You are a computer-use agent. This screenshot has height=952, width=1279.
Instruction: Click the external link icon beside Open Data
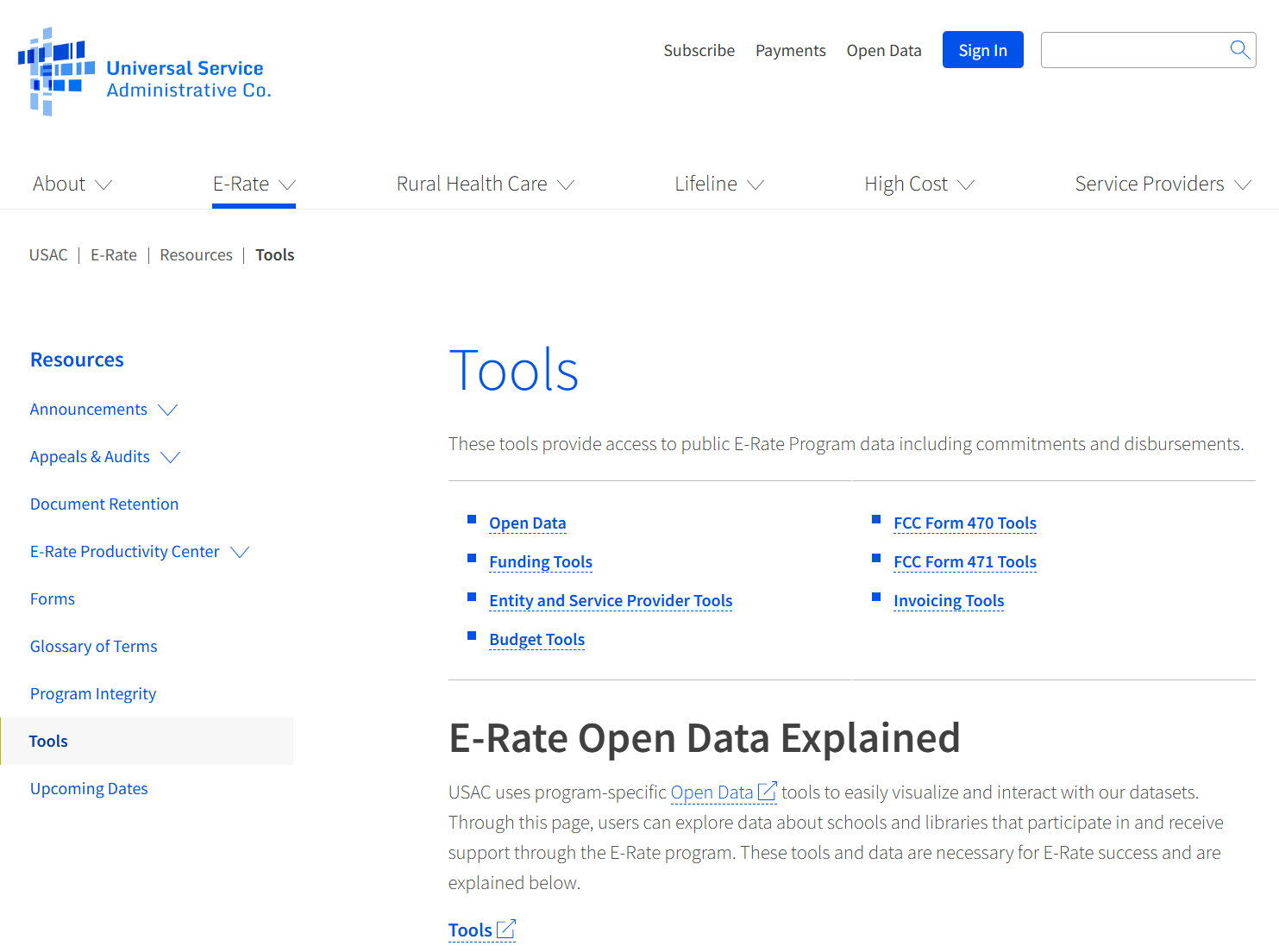pos(767,792)
